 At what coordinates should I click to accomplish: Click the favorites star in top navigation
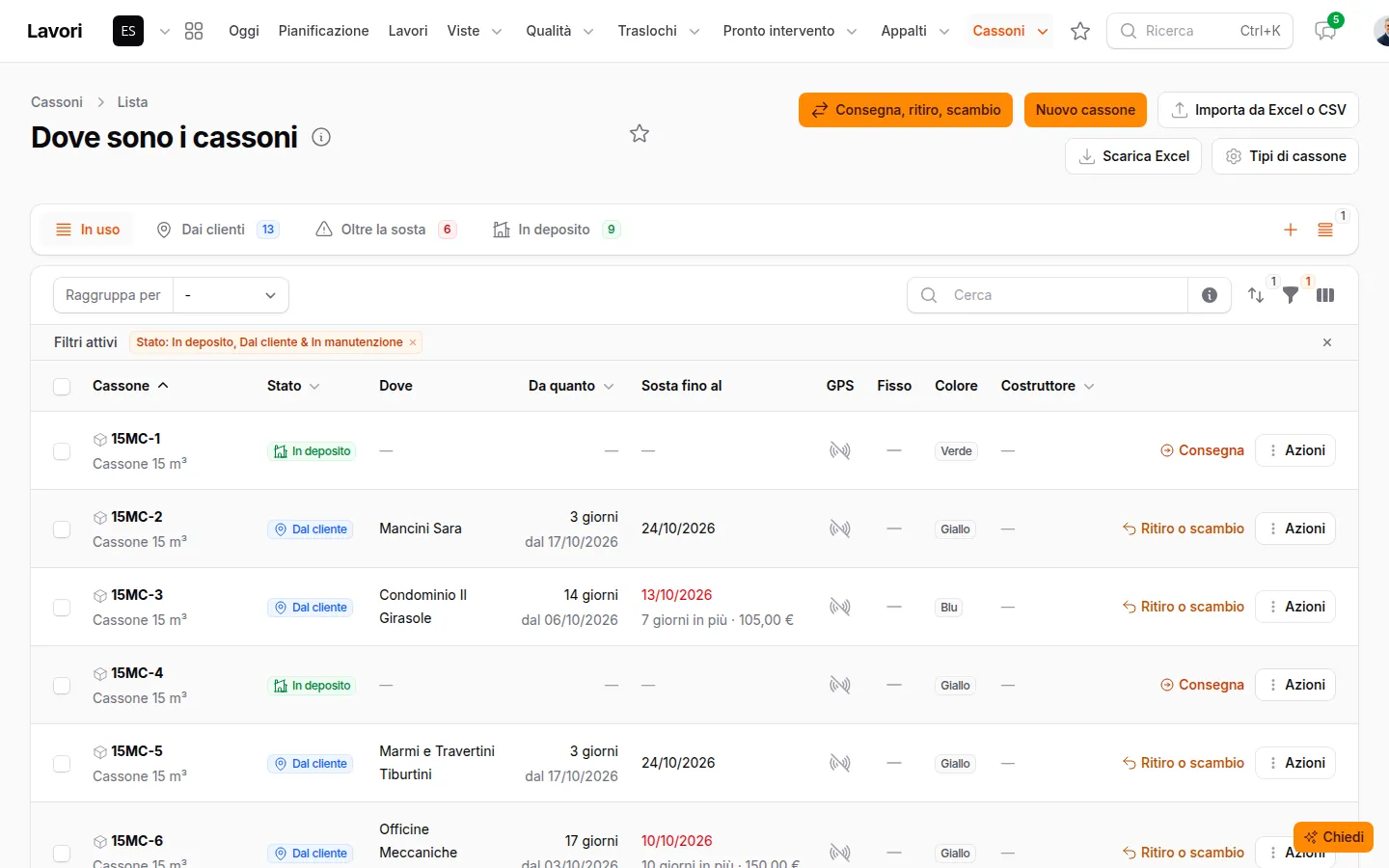1080,31
